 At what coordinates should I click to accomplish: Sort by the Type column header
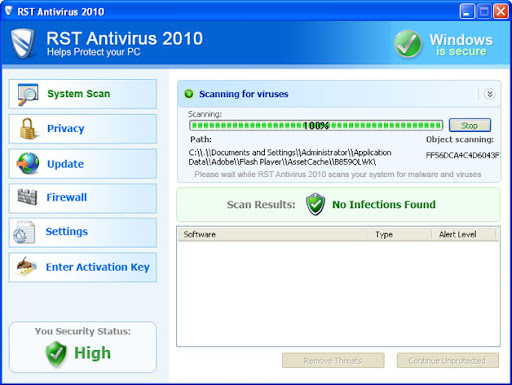(x=399, y=234)
